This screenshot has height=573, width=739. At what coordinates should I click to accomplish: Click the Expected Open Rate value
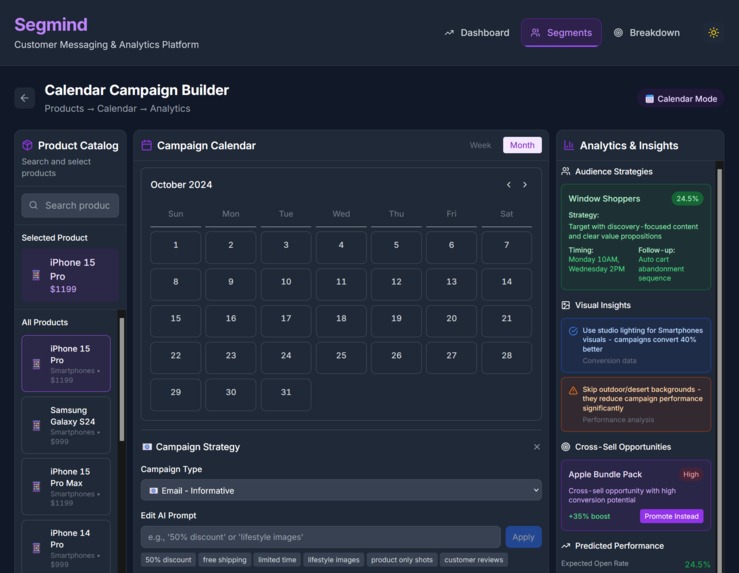[x=697, y=564]
